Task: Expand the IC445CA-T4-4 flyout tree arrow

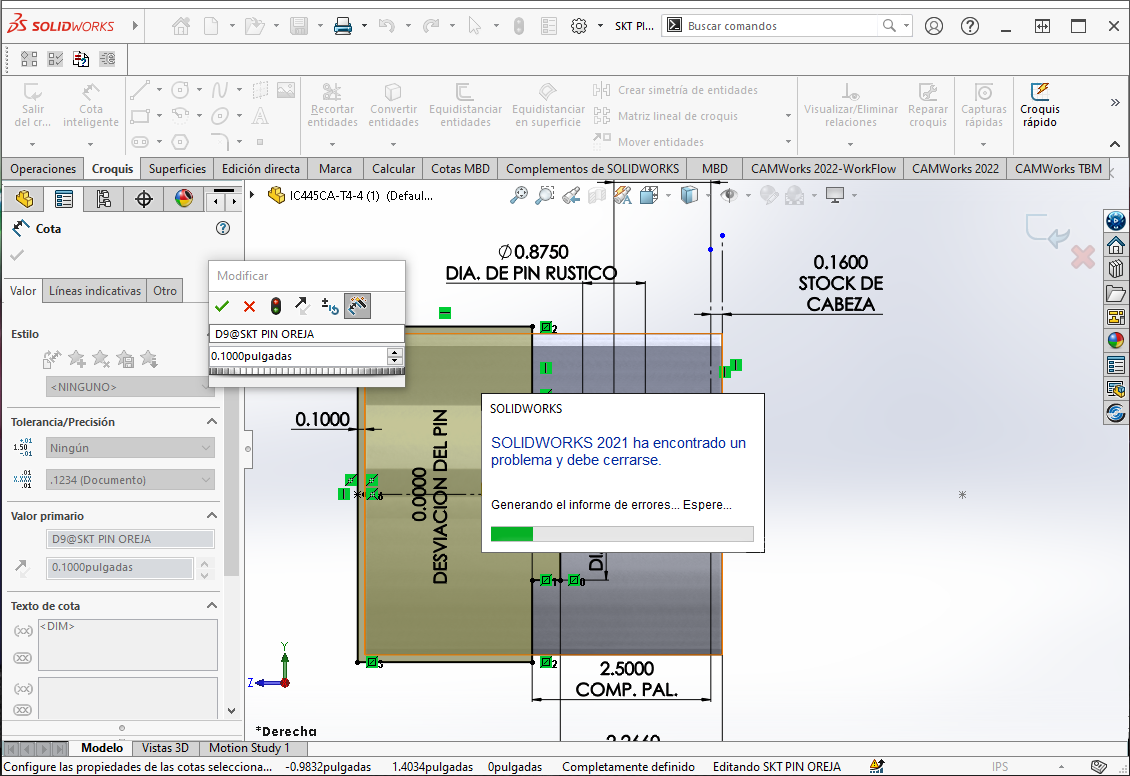Action: pyautogui.click(x=252, y=195)
